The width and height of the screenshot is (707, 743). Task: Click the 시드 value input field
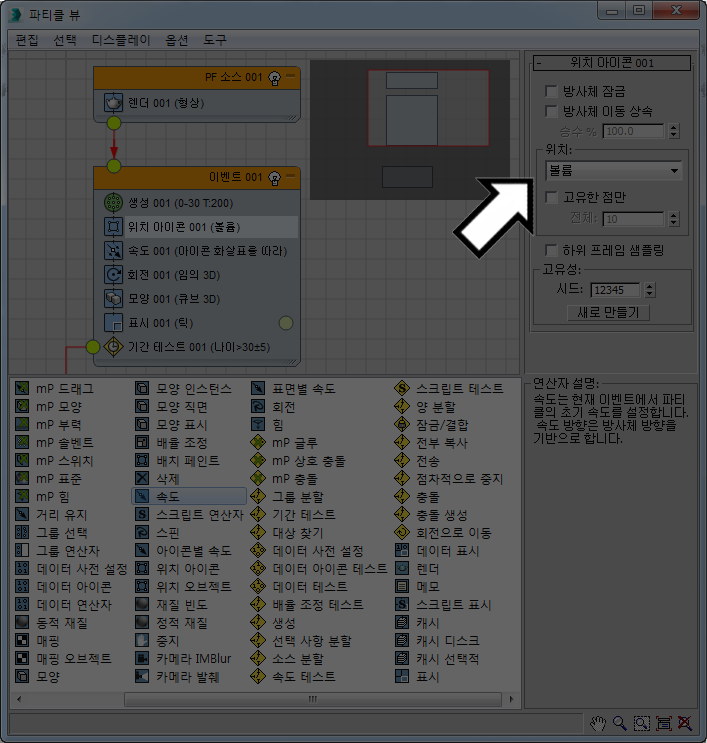coord(615,290)
